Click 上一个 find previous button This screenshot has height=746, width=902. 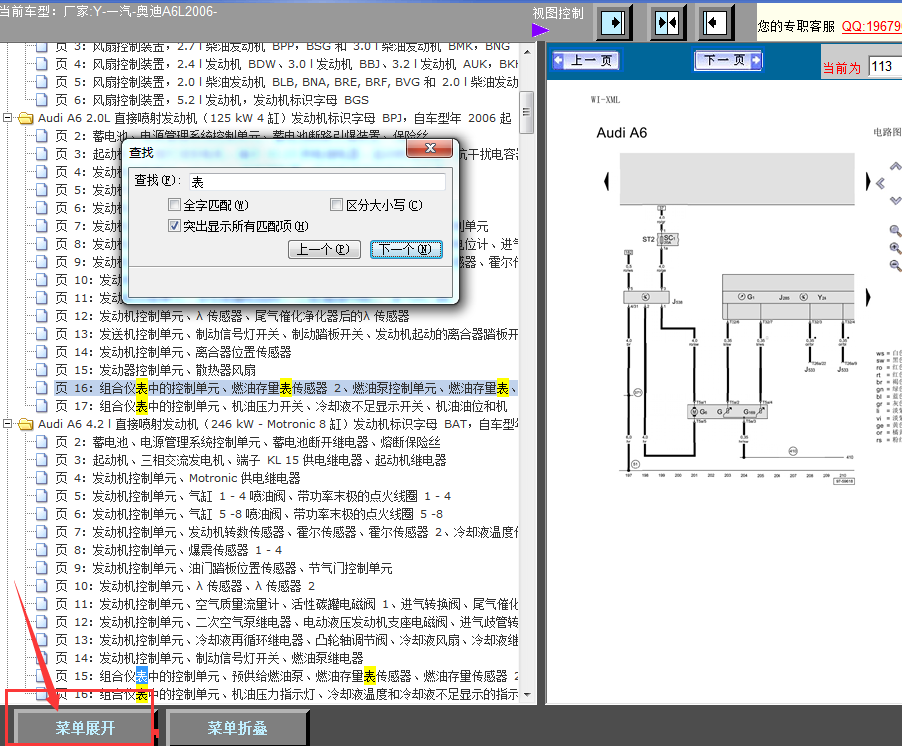[324, 249]
